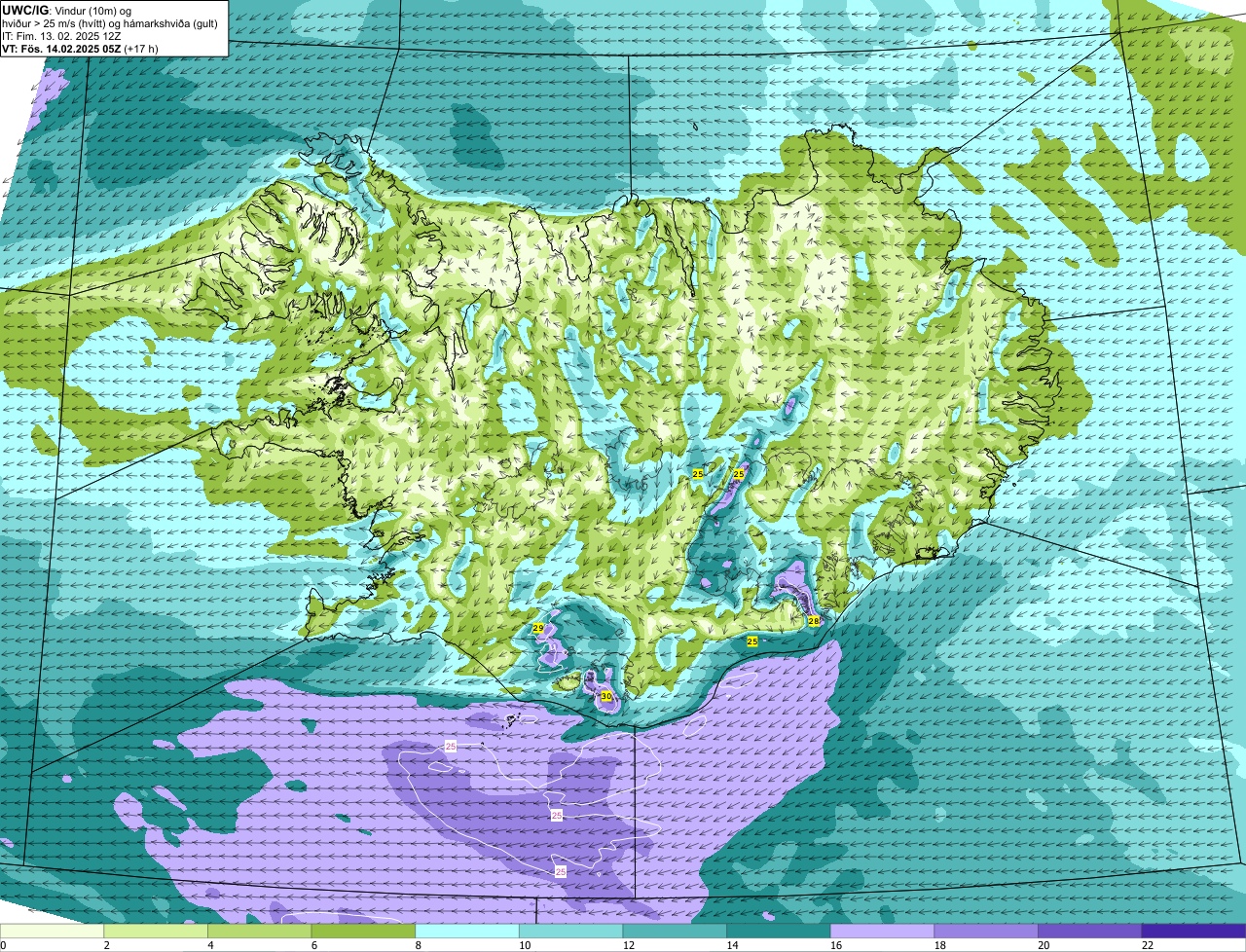Click the 2–4 m/s legend color swatch

[x=156, y=931]
